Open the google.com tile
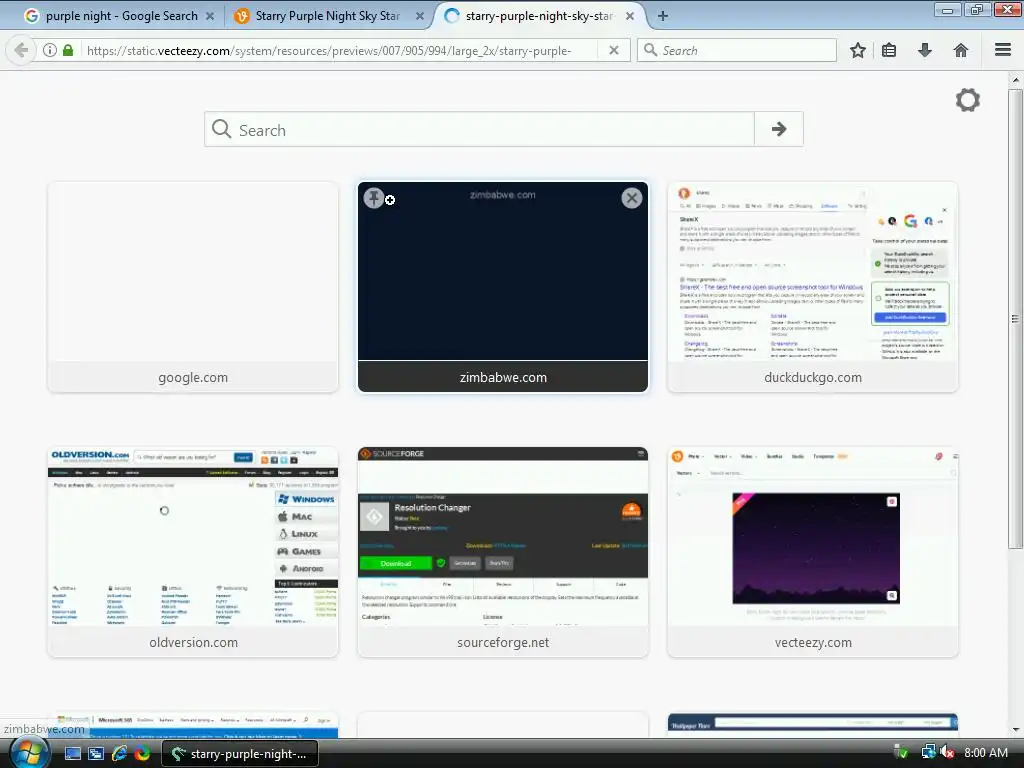 (x=193, y=287)
